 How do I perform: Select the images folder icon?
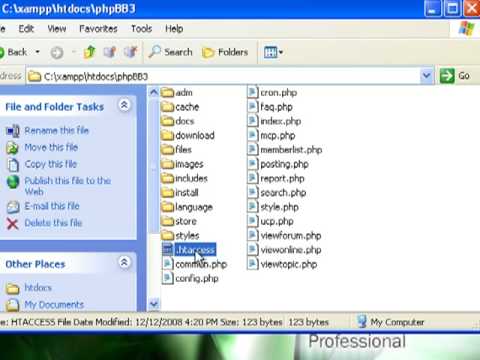click(168, 164)
